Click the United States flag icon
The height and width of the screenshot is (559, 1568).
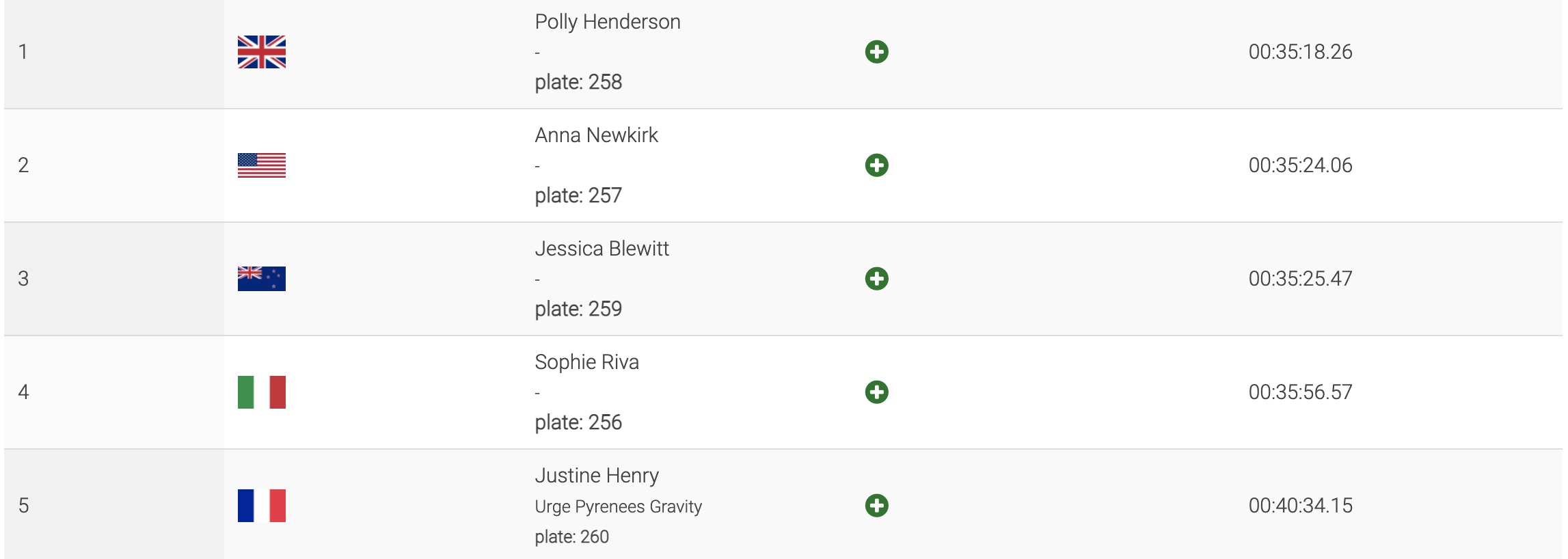click(262, 165)
